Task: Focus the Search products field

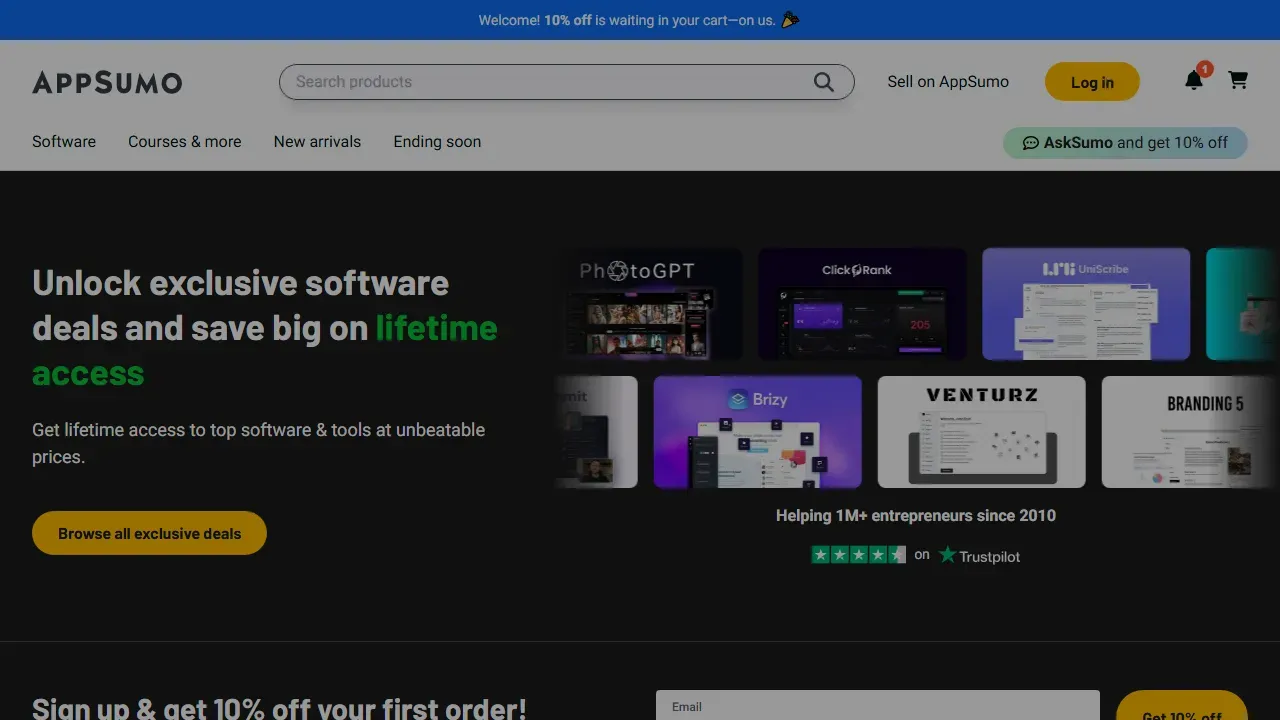Action: 566,82
